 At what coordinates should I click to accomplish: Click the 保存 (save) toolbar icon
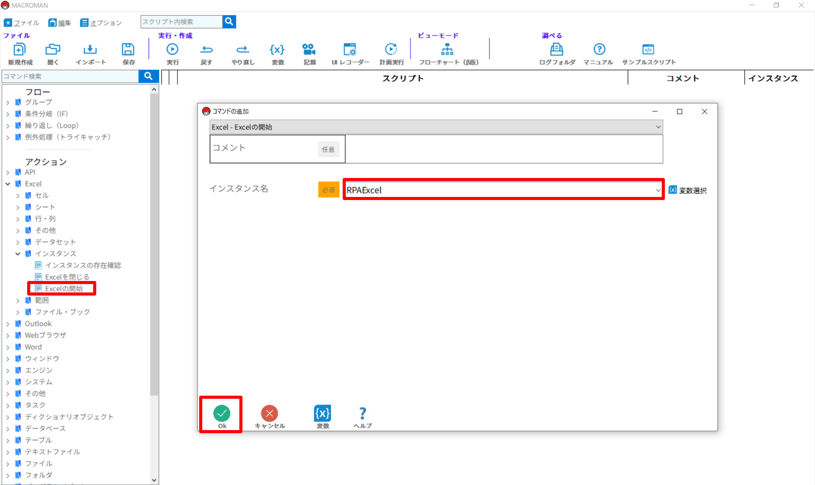coord(128,53)
